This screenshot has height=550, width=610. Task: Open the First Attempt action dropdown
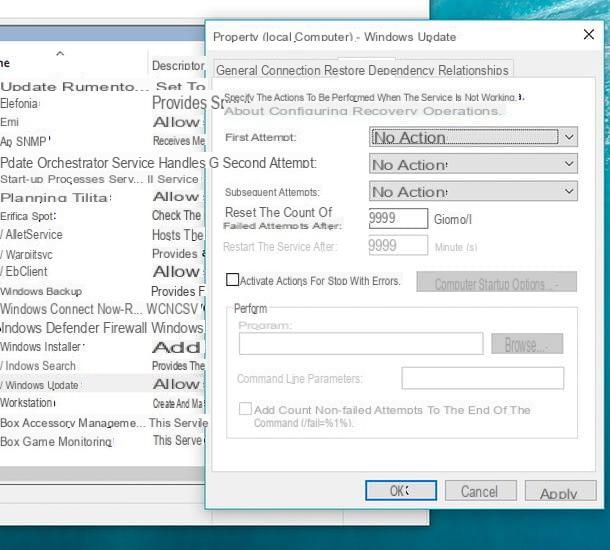(473, 137)
